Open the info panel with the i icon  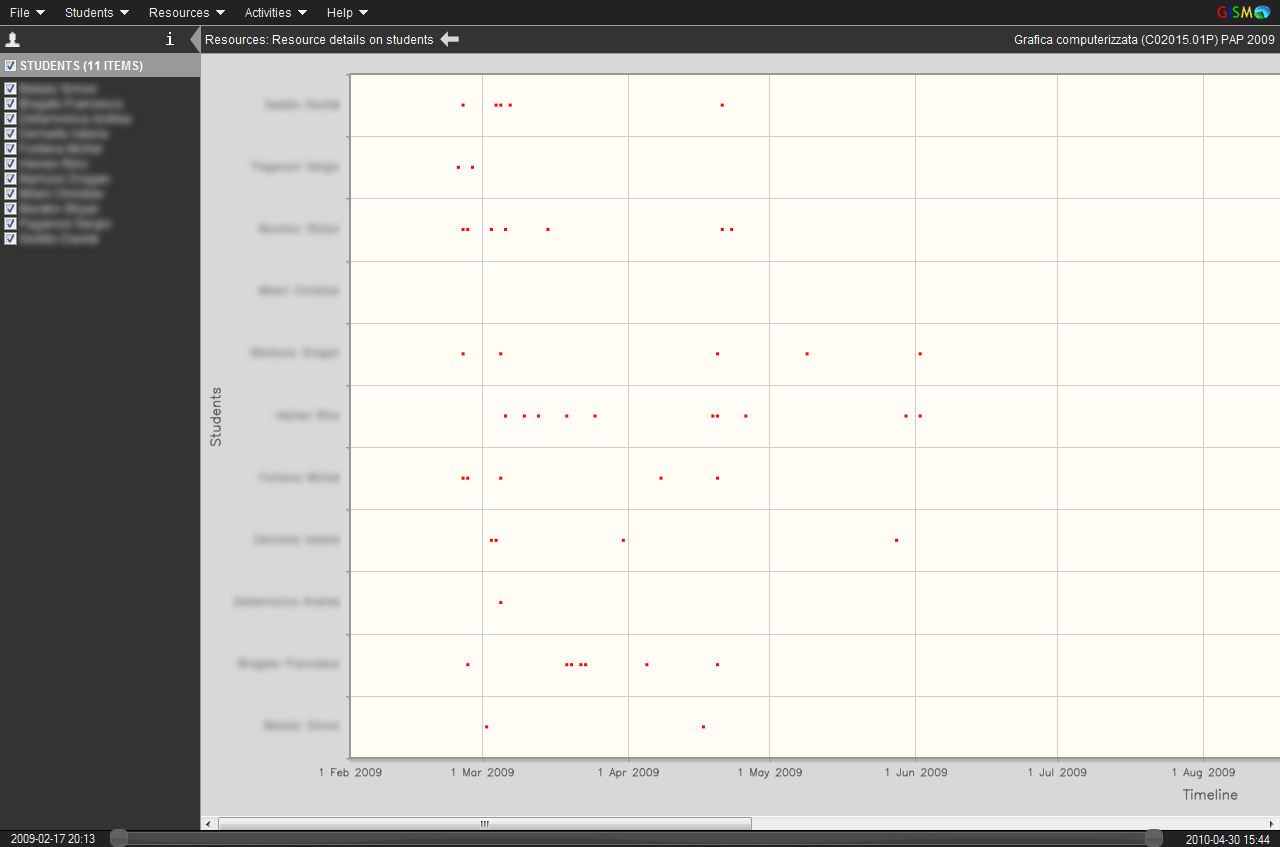[169, 40]
